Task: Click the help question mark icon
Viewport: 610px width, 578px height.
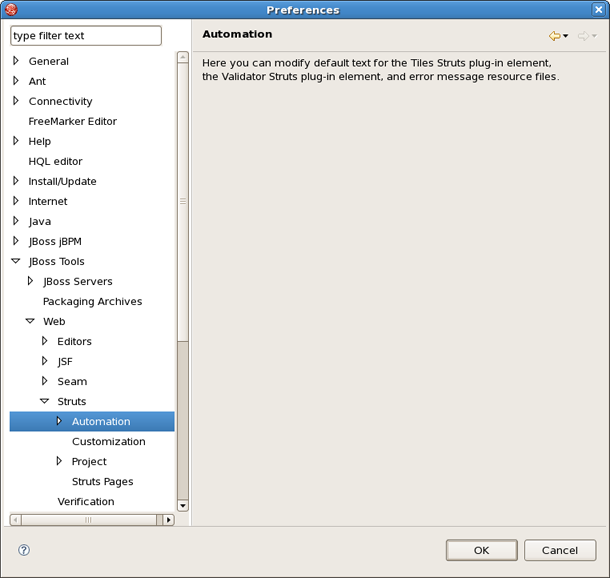Action: coord(24,550)
